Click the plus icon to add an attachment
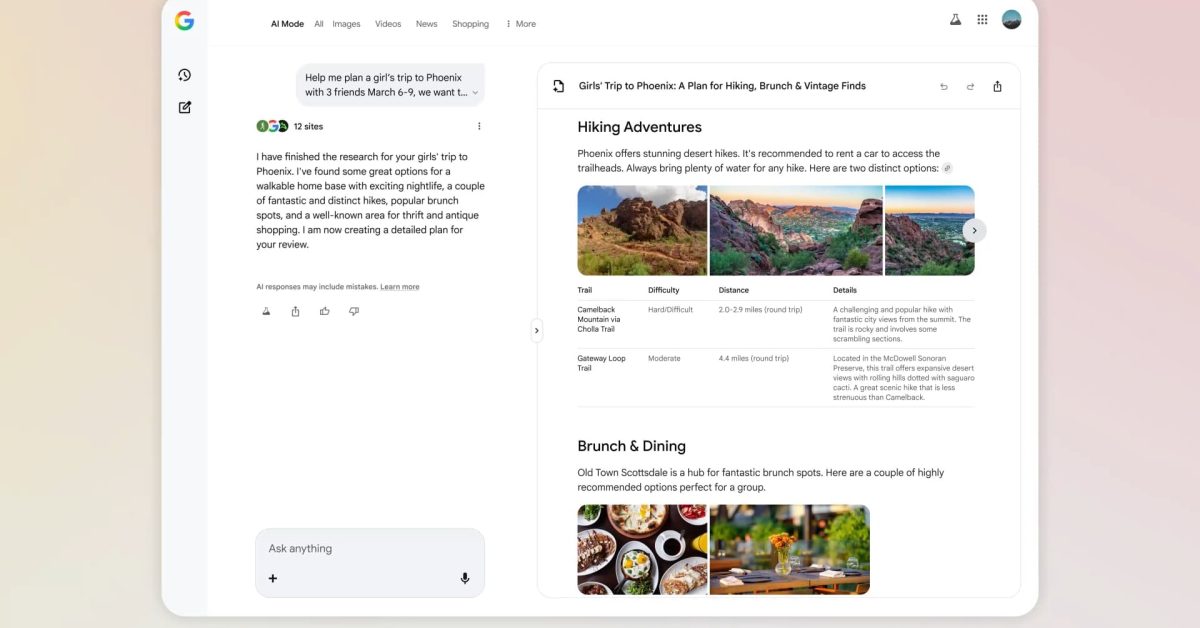Screen dimensions: 1200x628 pos(273,578)
